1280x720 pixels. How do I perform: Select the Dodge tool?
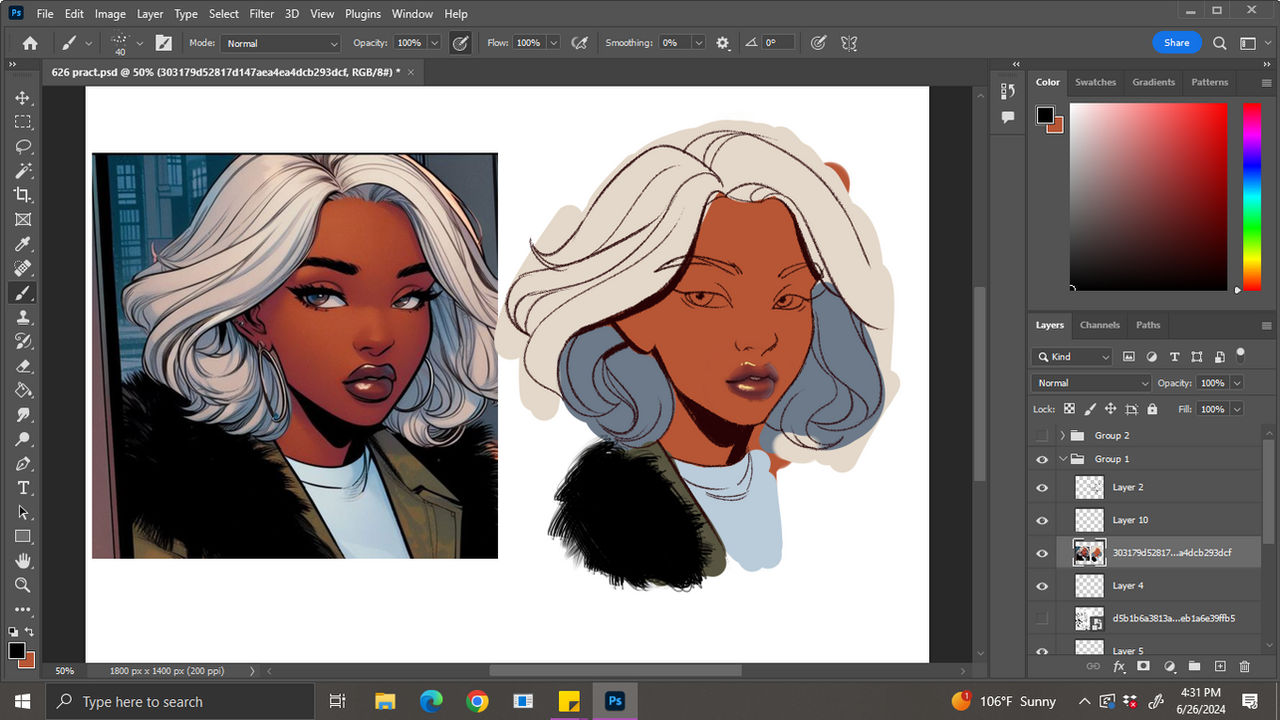point(22,439)
